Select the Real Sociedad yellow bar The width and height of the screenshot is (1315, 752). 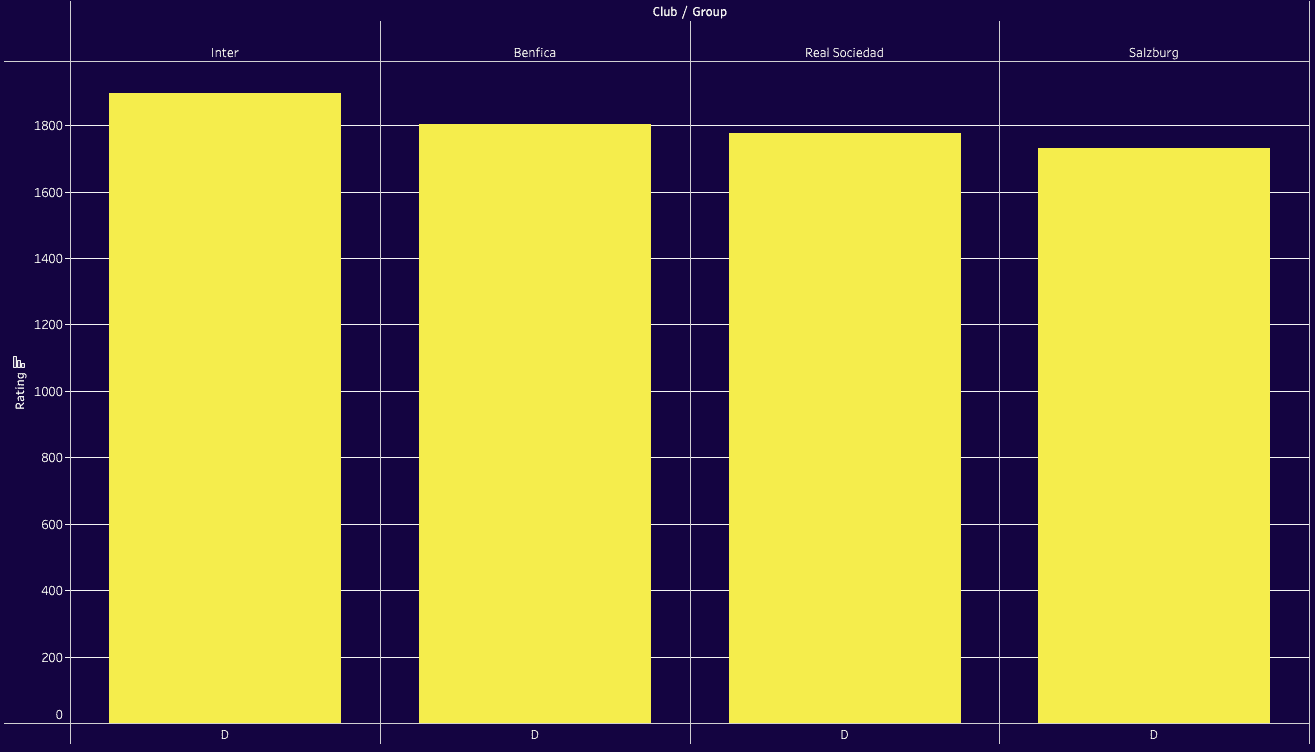[x=845, y=428]
